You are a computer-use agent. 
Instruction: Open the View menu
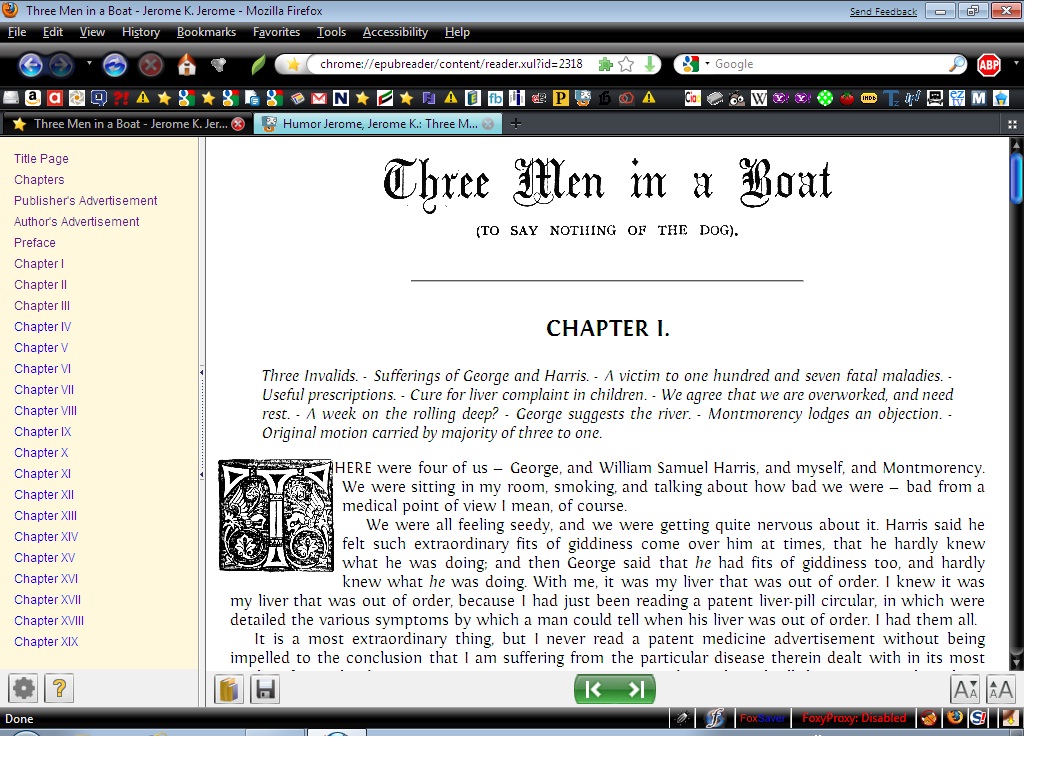(x=92, y=32)
